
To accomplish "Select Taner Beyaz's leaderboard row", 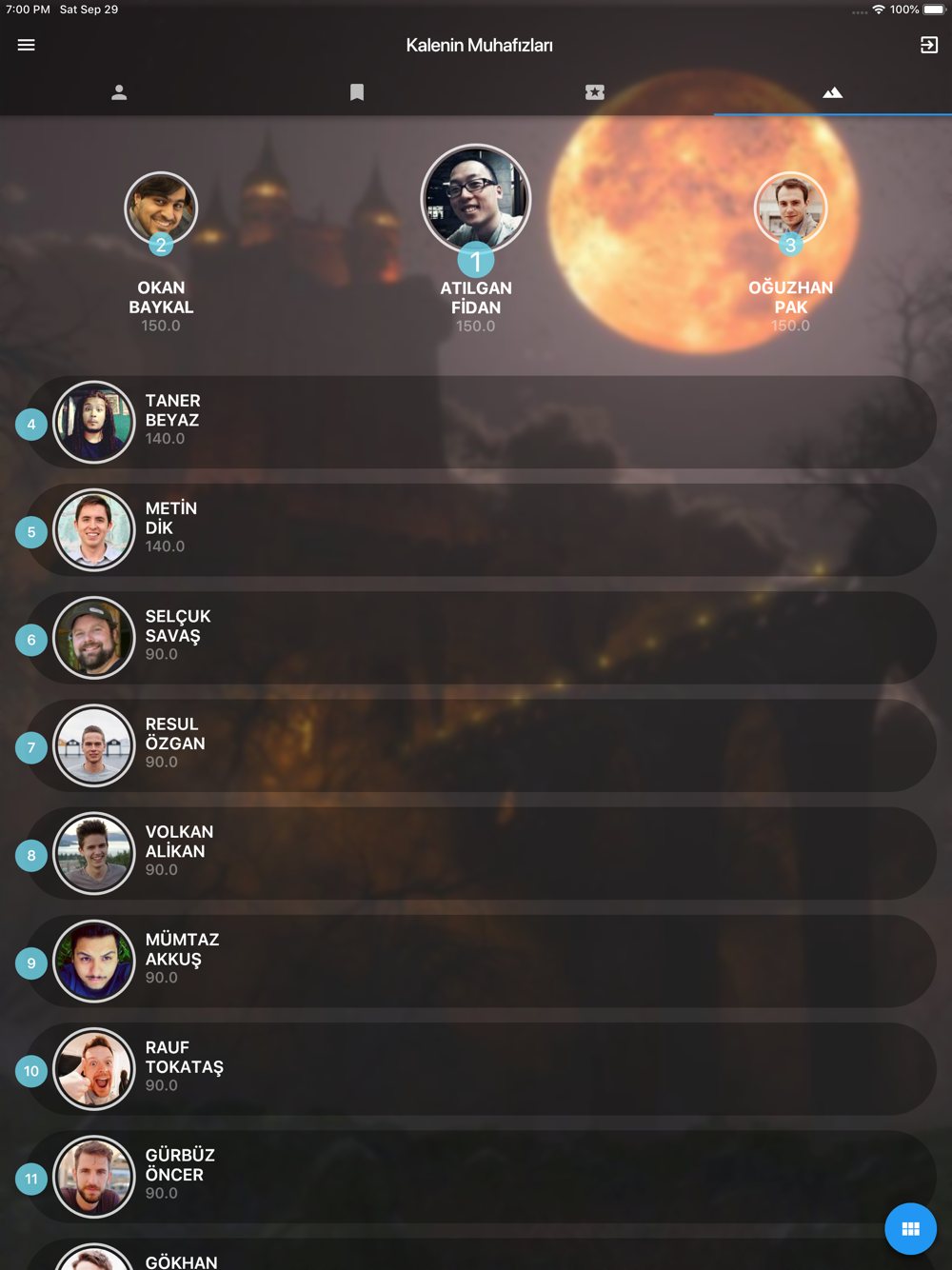I will (x=481, y=422).
